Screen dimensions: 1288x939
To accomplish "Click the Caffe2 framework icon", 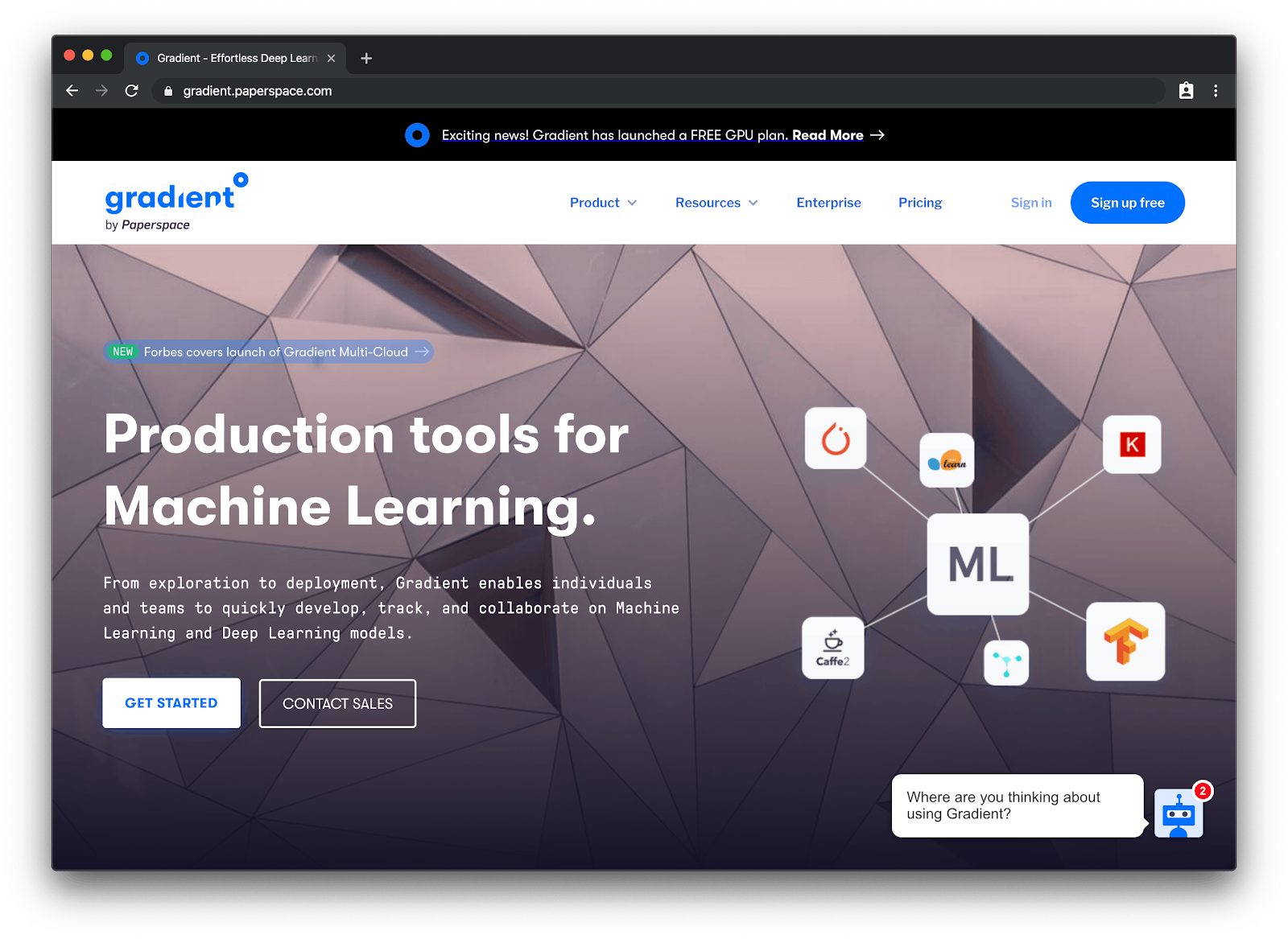I will [833, 648].
